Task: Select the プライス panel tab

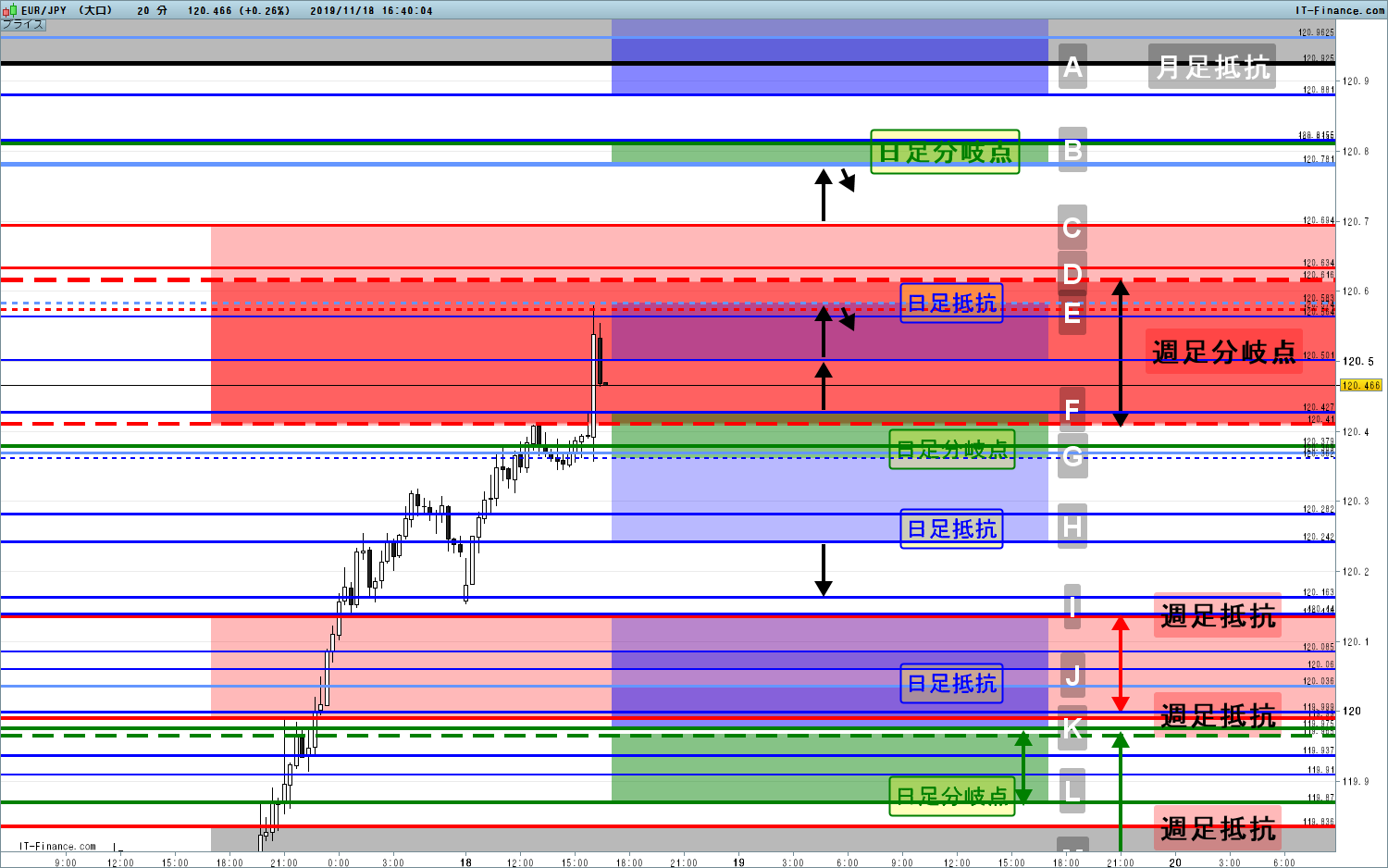Action: point(22,24)
